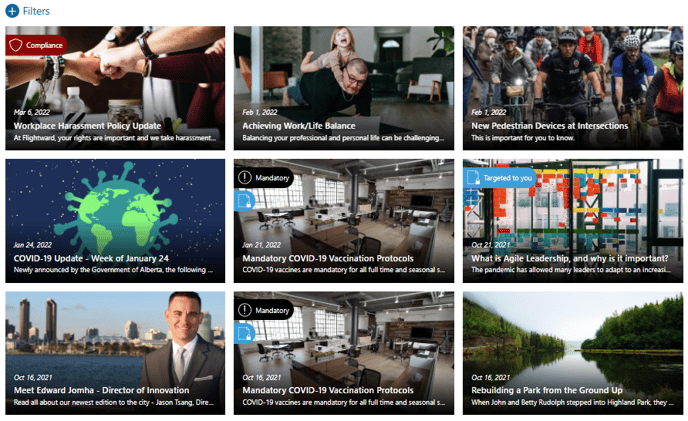Click locked document icon on Jan 21 card
This screenshot has height=421, width=688.
tap(244, 201)
